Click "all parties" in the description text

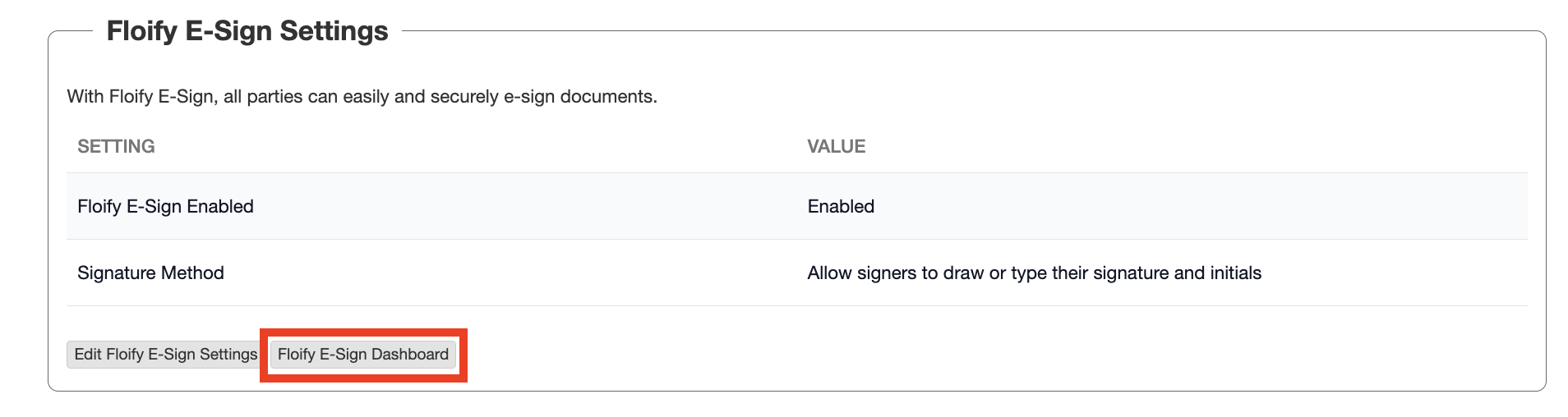pyautogui.click(x=263, y=97)
